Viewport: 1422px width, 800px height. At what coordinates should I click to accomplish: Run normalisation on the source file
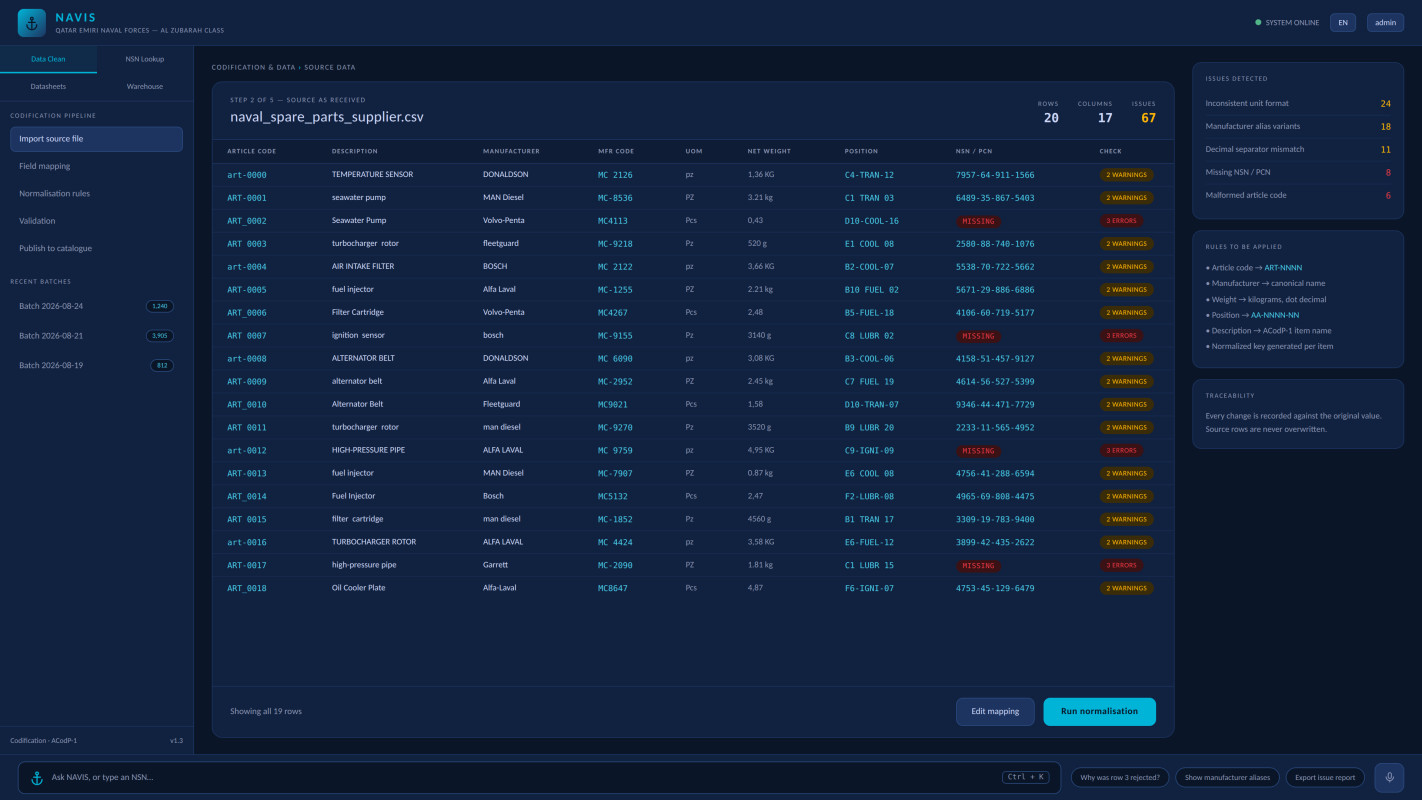click(1099, 711)
